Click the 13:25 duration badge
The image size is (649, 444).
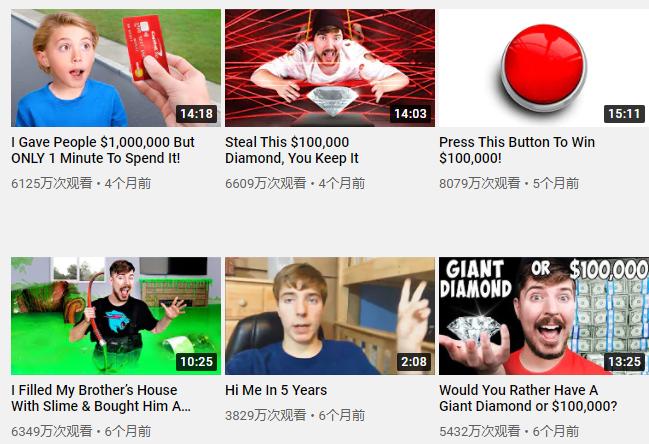click(x=624, y=362)
